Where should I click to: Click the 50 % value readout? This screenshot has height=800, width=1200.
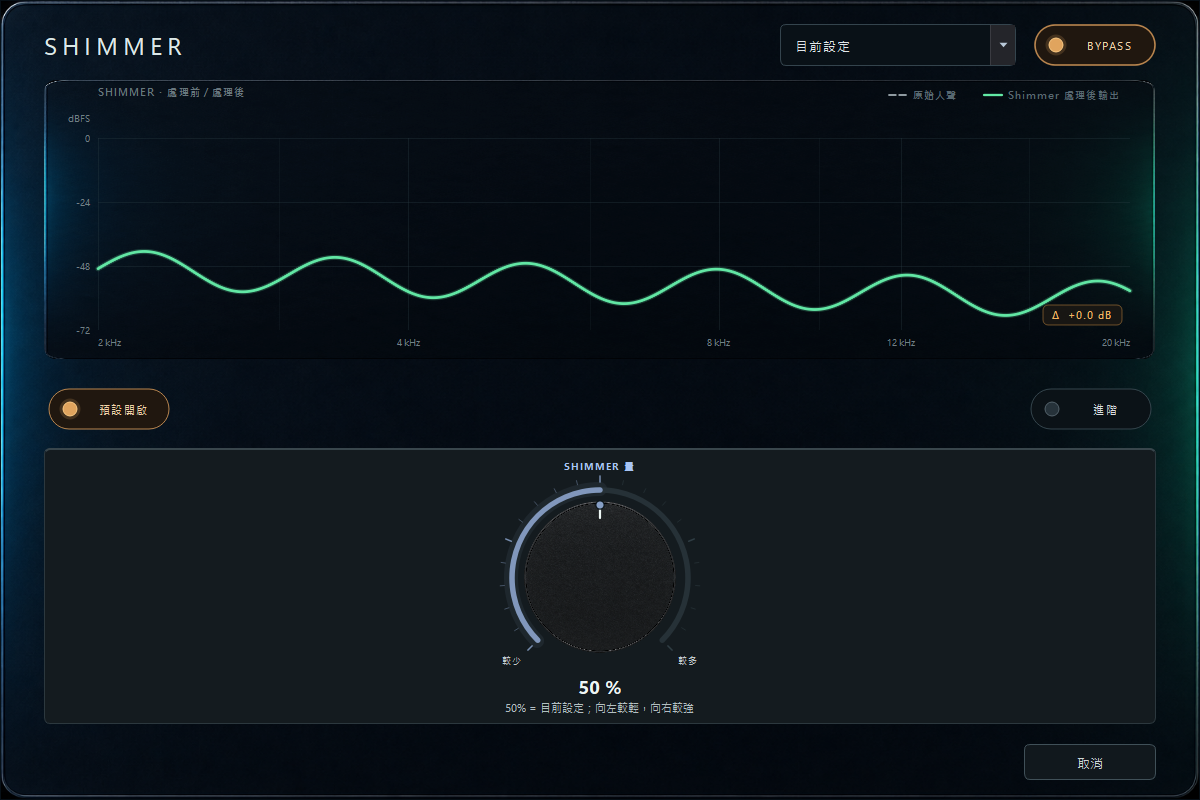pyautogui.click(x=600, y=688)
